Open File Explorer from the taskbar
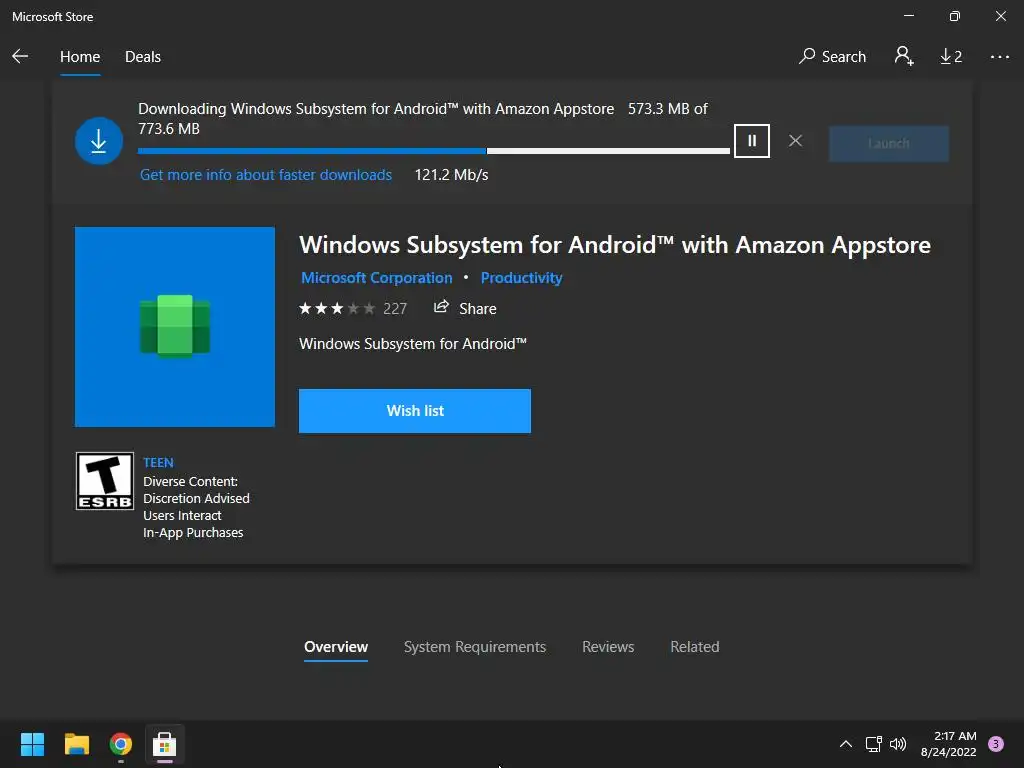The width and height of the screenshot is (1024, 768). [x=76, y=744]
